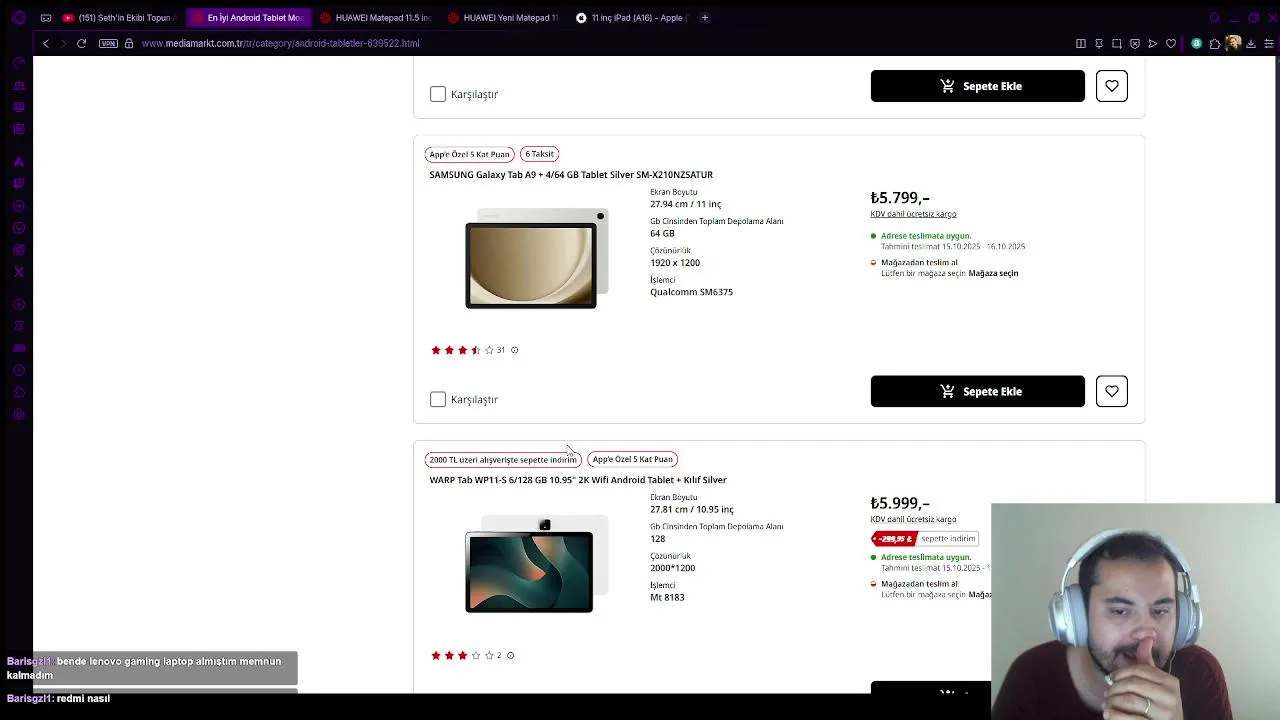Open X (Twitter) in browser sidebar

[x=18, y=272]
